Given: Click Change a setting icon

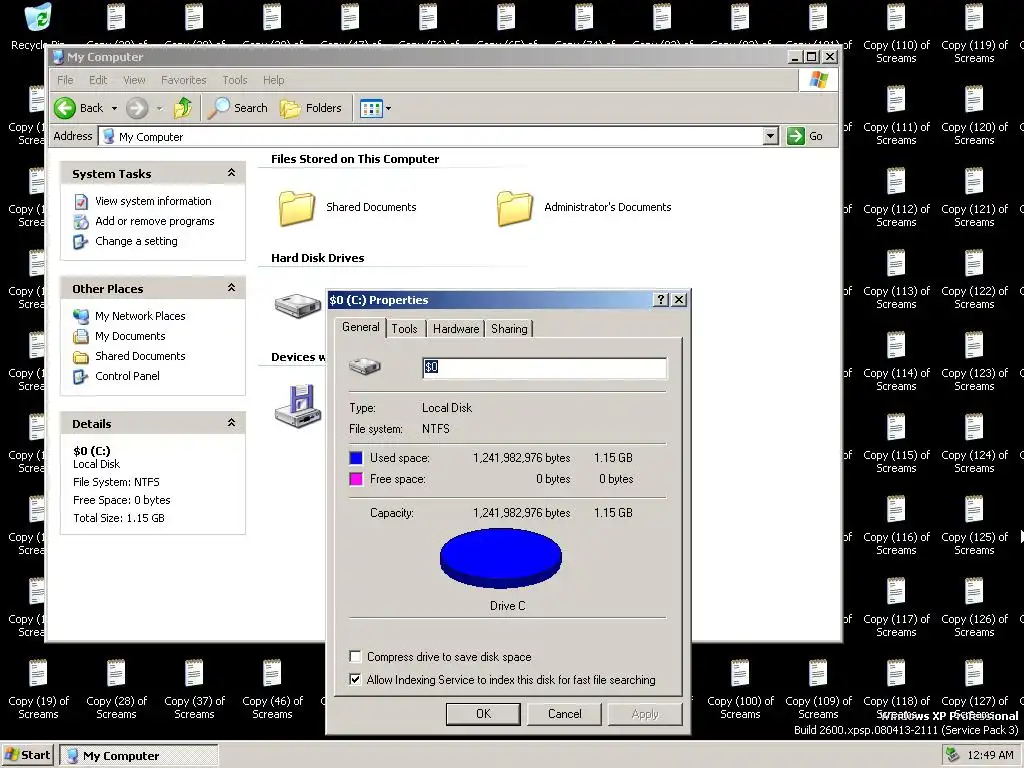Looking at the screenshot, I should point(81,242).
